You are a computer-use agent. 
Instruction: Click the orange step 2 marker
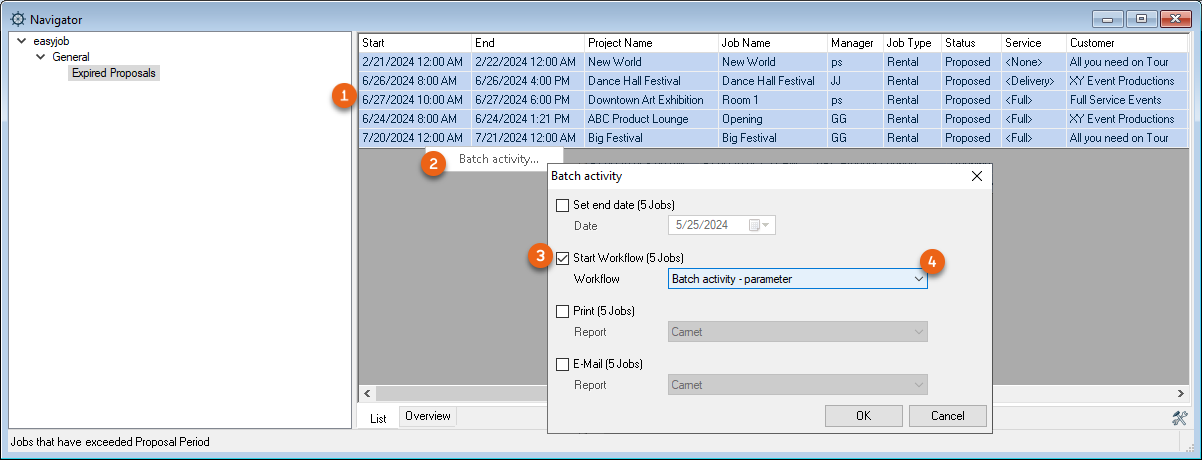click(433, 163)
